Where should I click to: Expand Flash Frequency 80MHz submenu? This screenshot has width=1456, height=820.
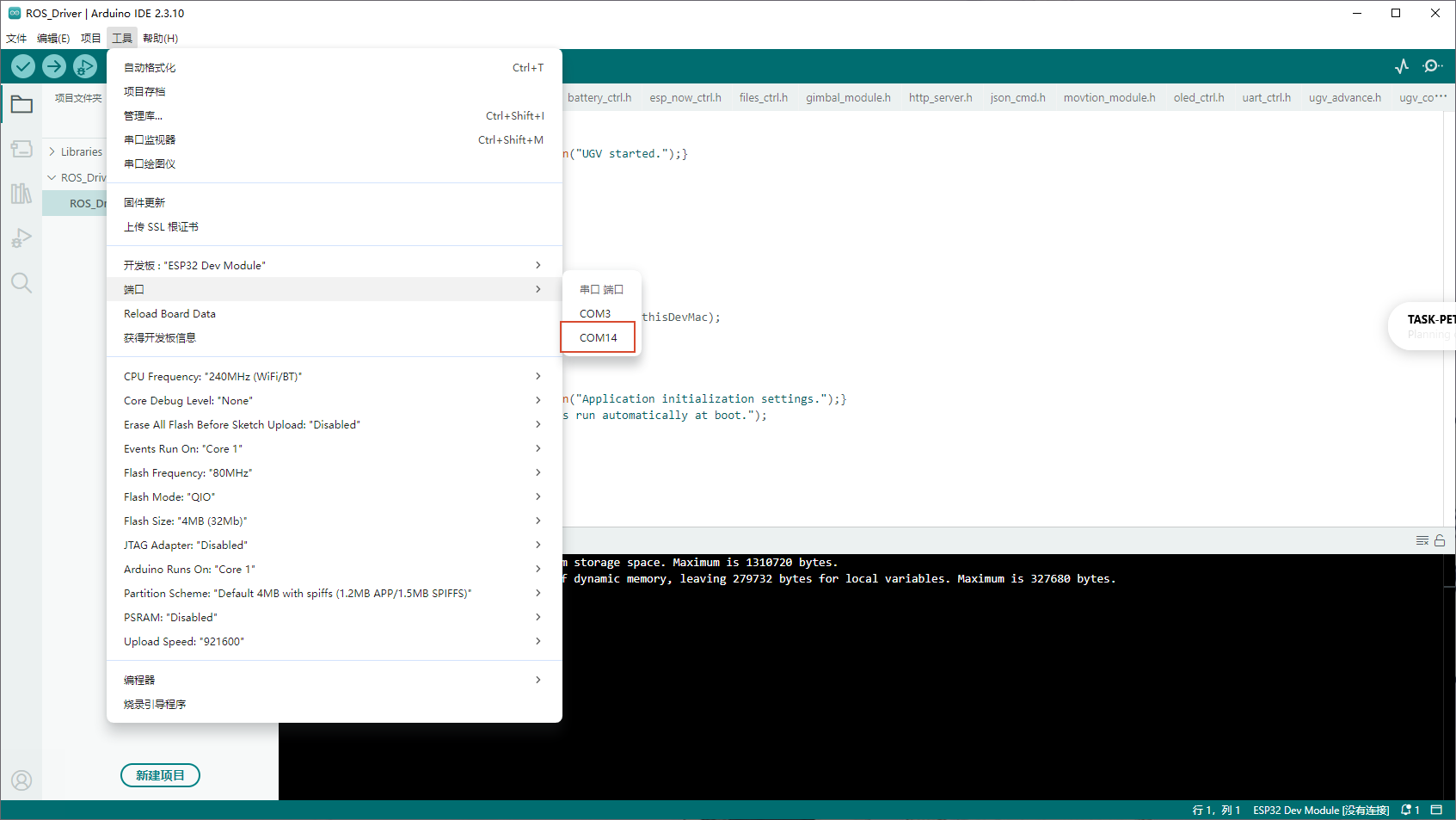(335, 472)
